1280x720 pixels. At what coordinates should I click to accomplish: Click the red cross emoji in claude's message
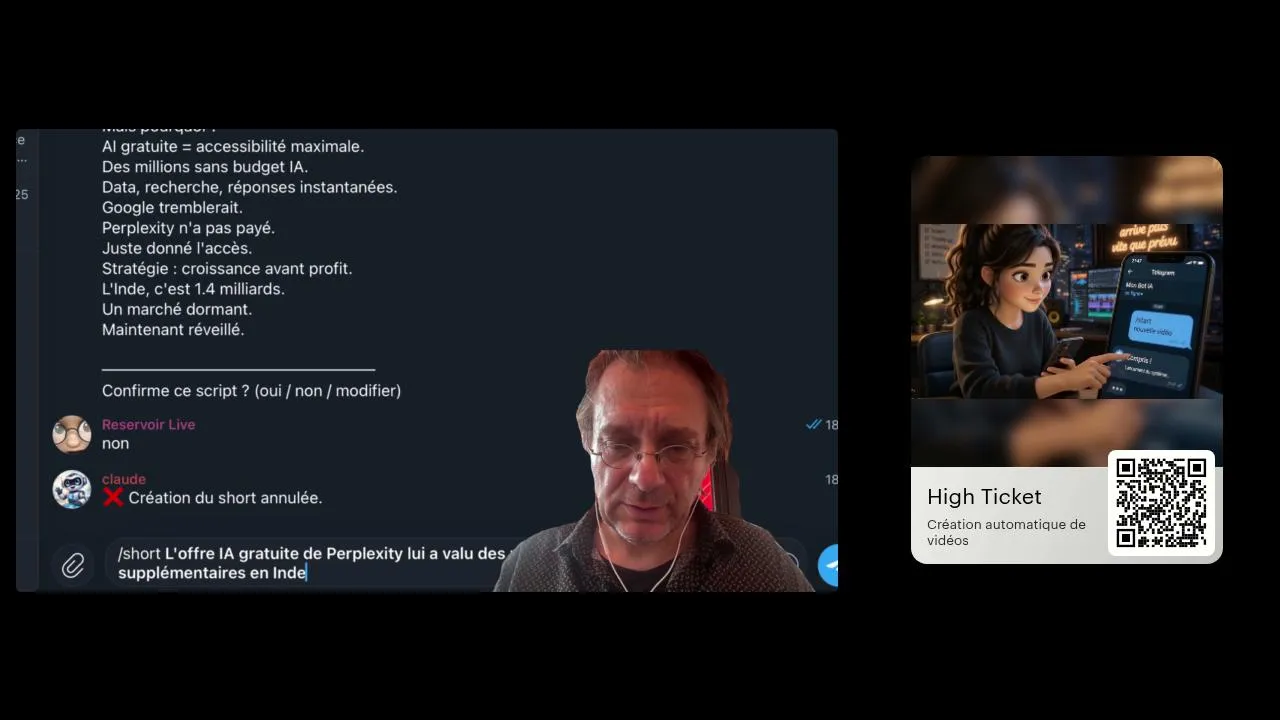point(113,497)
